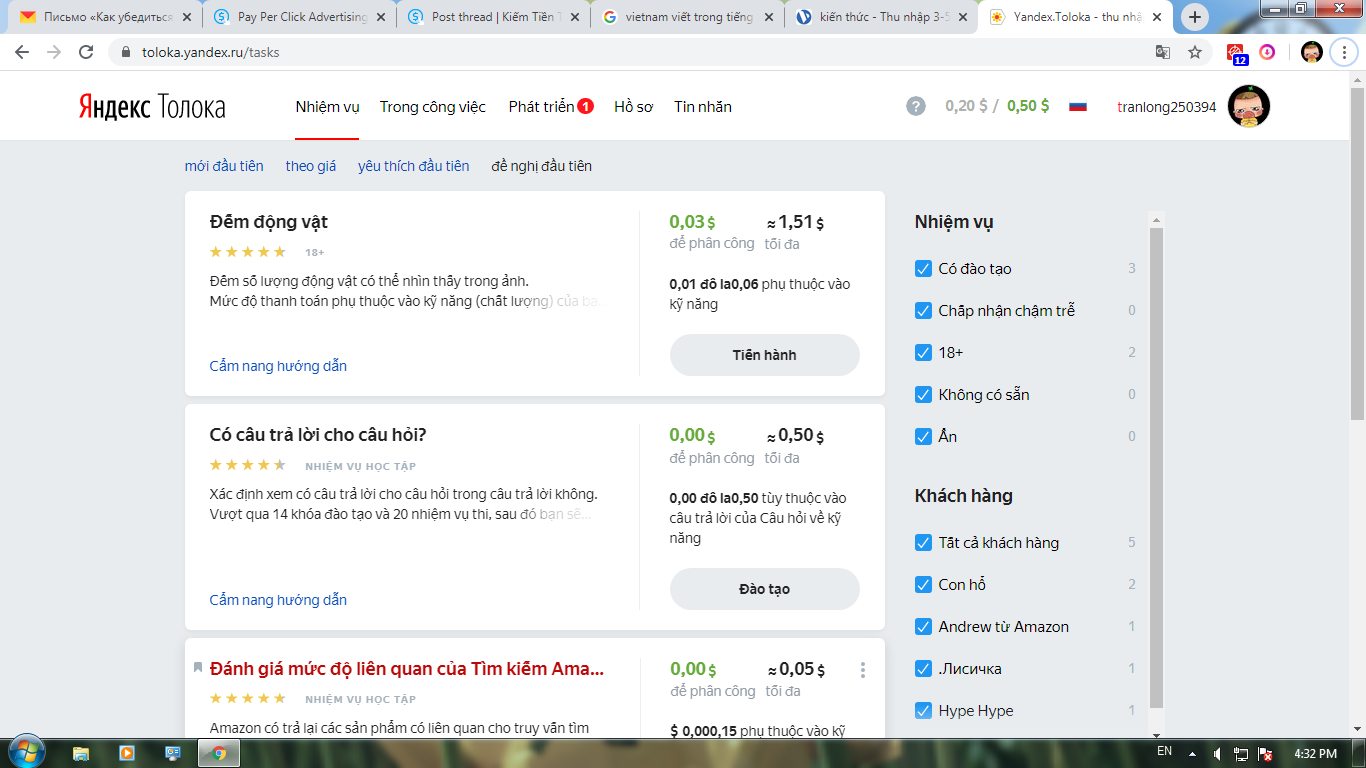The width and height of the screenshot is (1366, 768).
Task: Close the Post thread tab
Action: coord(575,17)
